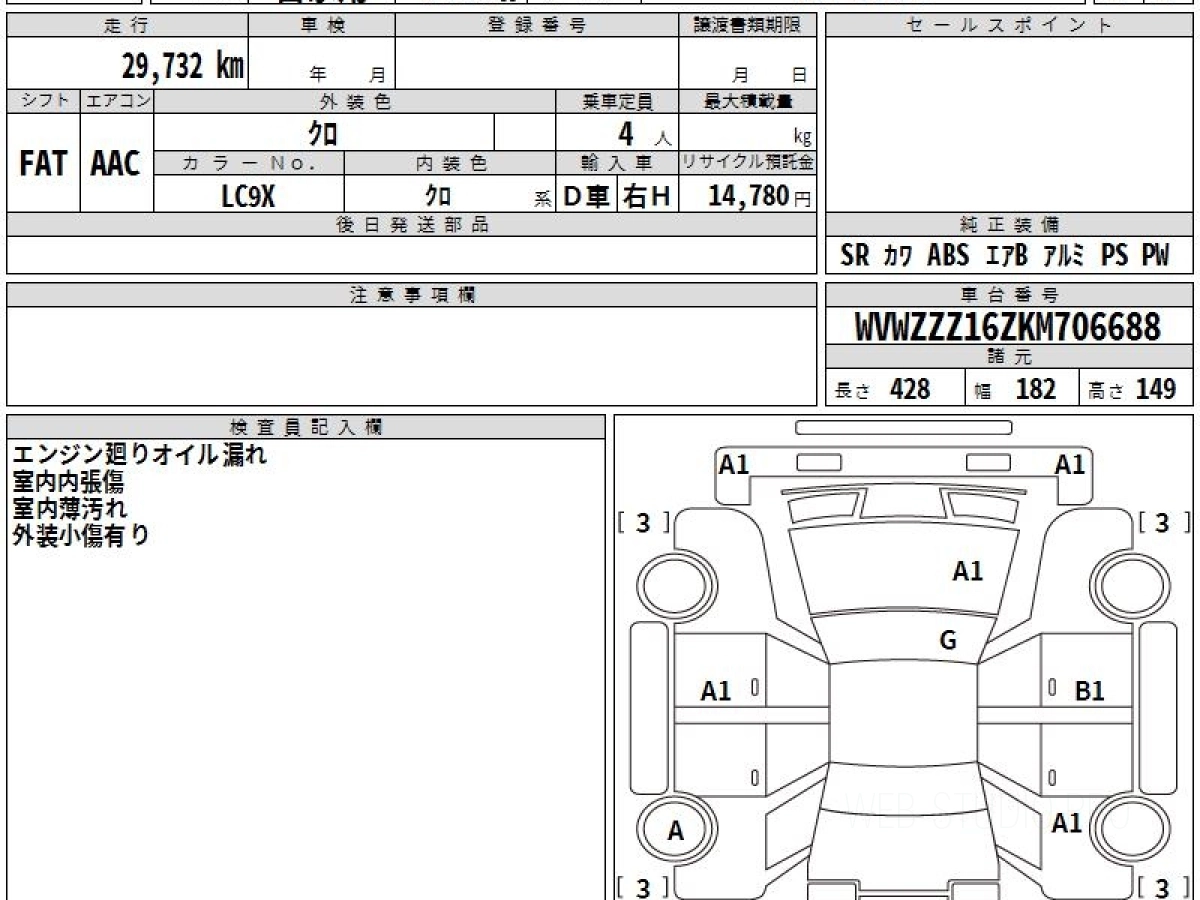This screenshot has height=900, width=1200.
Task: Select the エアB equipment code
Action: [x=1007, y=256]
